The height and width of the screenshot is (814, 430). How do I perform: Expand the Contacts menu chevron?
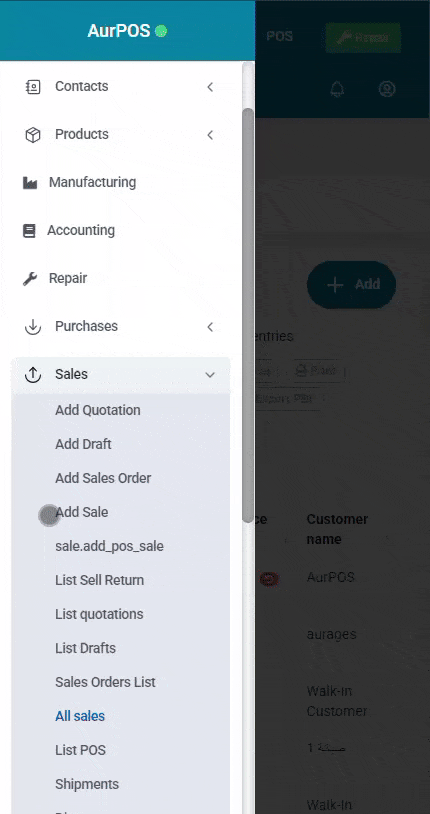tap(210, 87)
